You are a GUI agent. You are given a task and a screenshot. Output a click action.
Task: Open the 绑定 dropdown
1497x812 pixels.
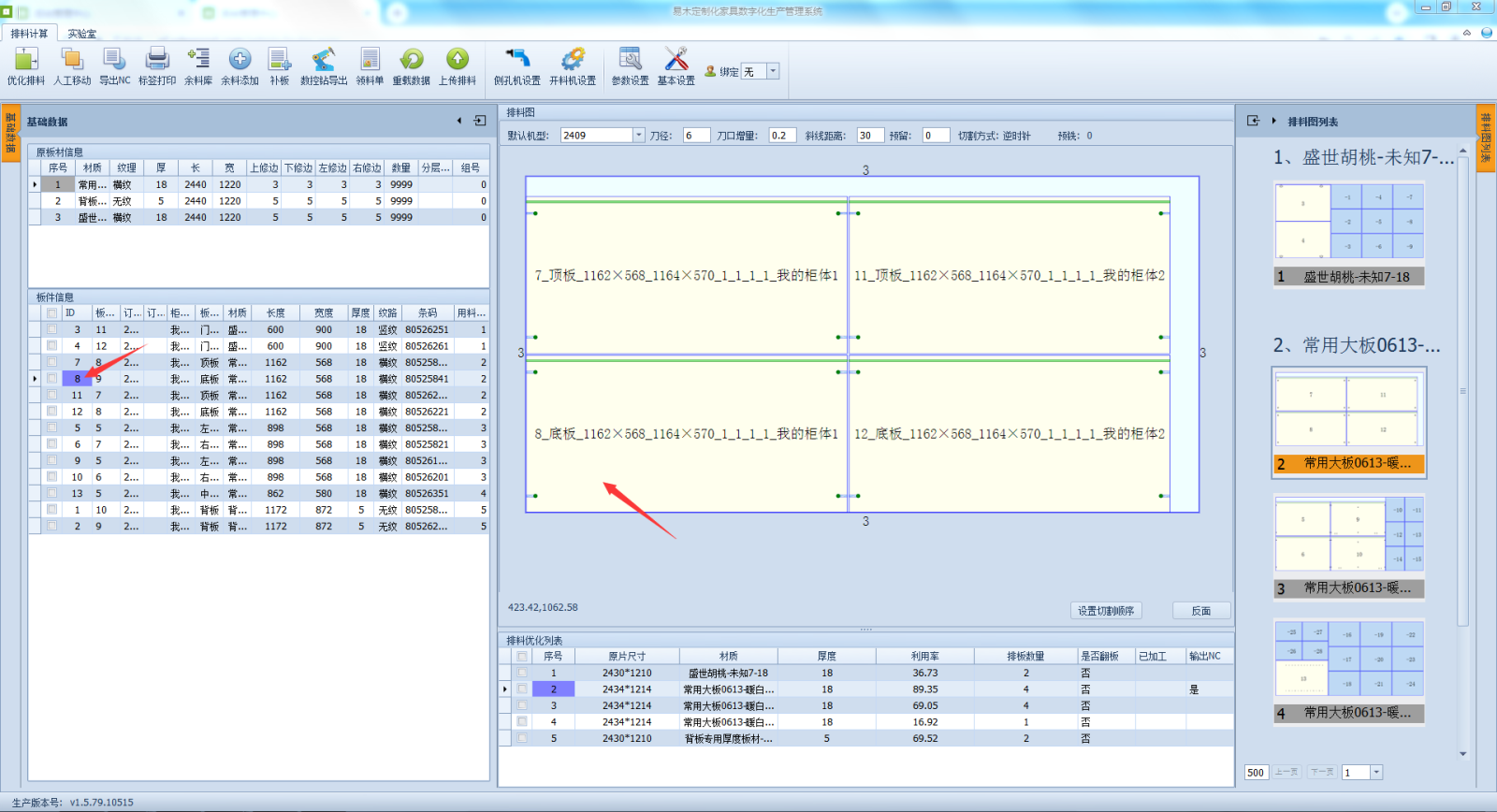tap(773, 71)
